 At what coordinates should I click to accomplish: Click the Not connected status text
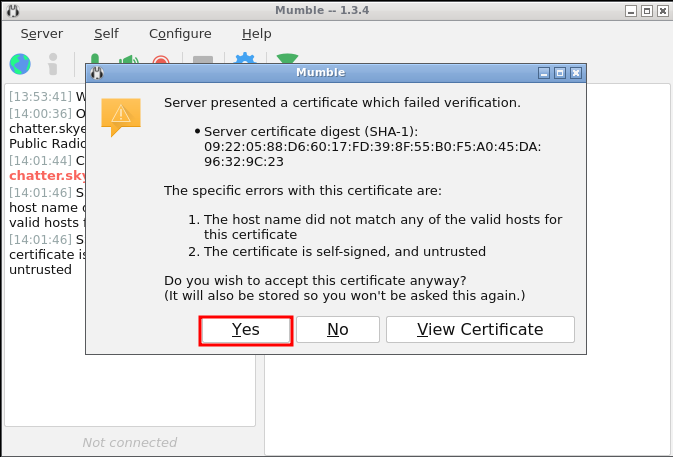point(129,442)
